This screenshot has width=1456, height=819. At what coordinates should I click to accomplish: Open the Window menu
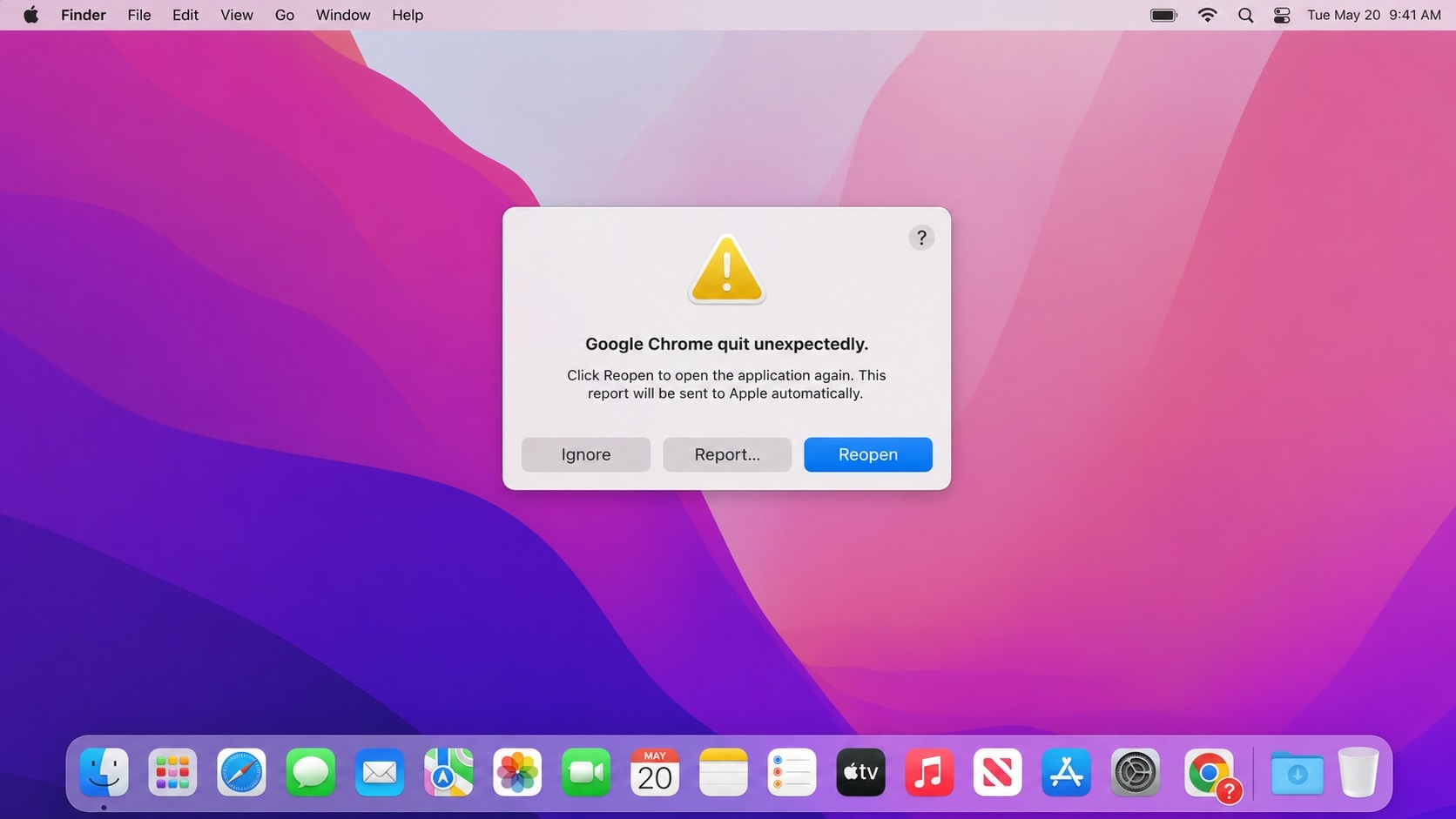pos(343,15)
